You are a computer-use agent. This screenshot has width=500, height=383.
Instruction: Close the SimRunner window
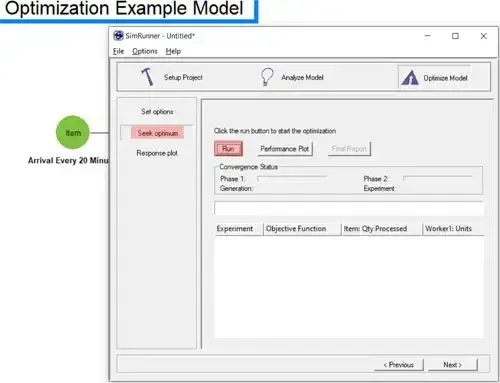point(484,36)
